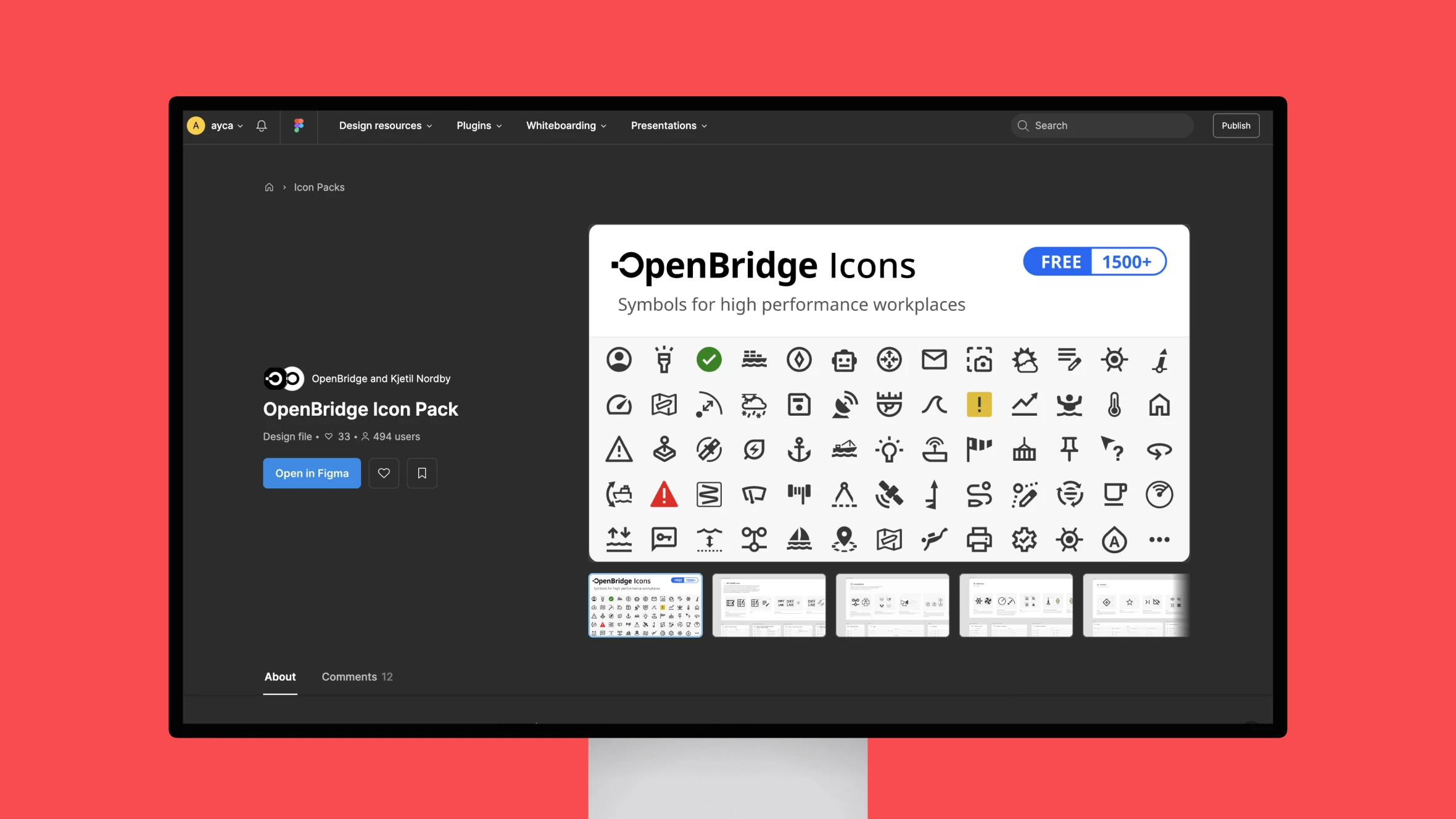Click Open in Figma button
The image size is (1456, 819).
click(311, 472)
